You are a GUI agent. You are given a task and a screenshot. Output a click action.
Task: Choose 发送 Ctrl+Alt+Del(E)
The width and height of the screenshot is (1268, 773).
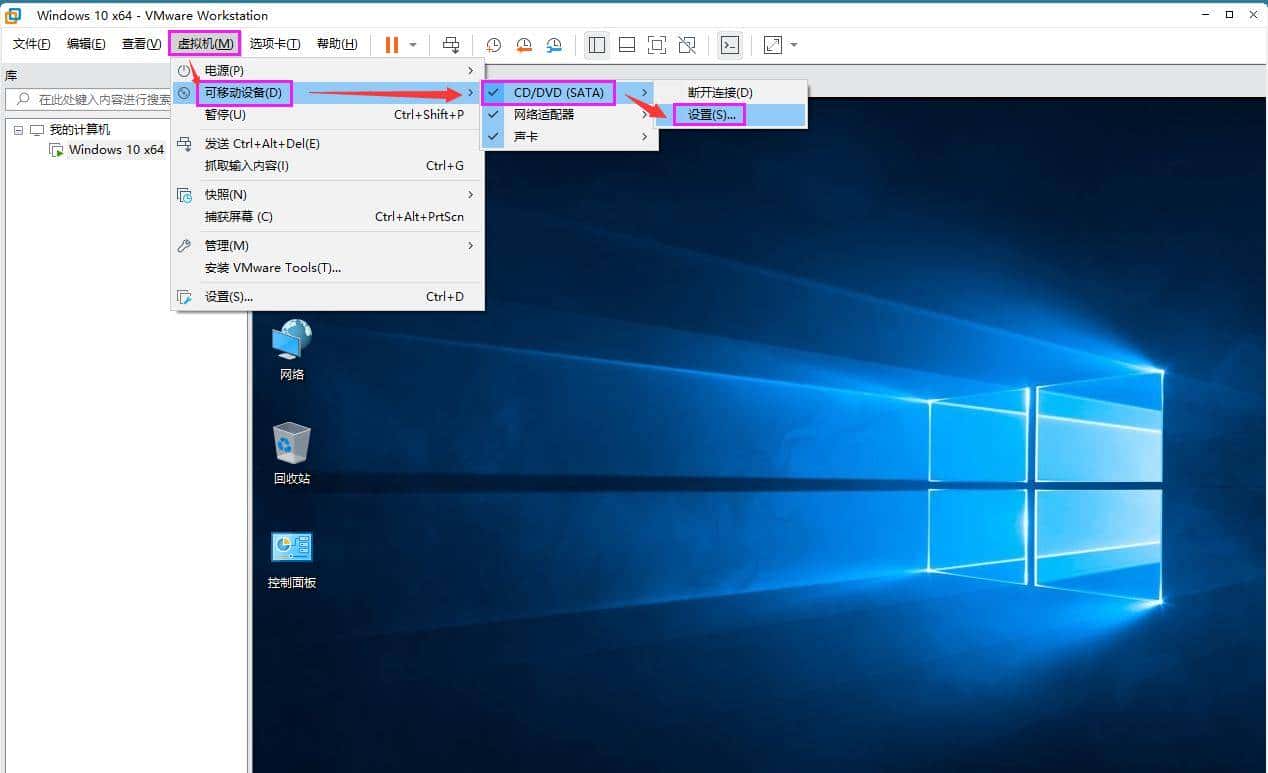coord(328,144)
